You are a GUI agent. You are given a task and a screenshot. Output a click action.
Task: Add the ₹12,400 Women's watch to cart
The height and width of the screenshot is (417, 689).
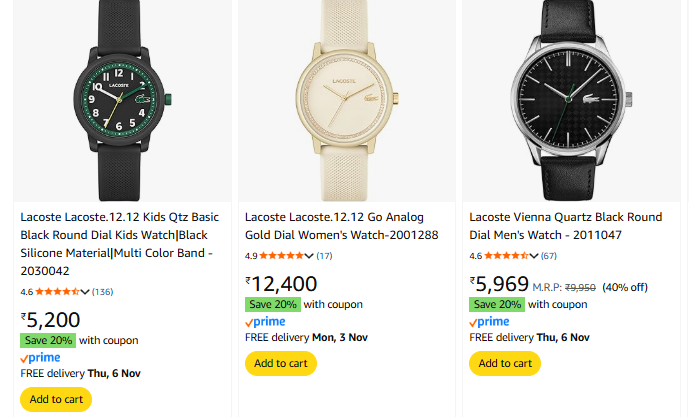pos(280,363)
